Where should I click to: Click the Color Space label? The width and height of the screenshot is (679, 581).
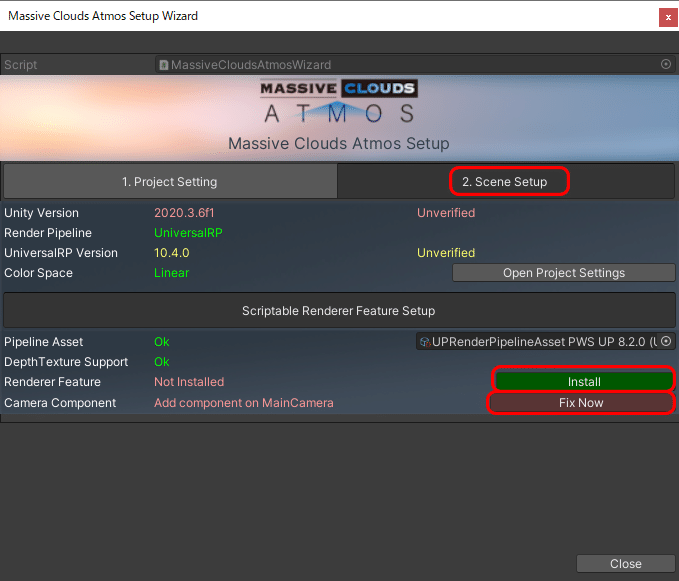tap(39, 273)
